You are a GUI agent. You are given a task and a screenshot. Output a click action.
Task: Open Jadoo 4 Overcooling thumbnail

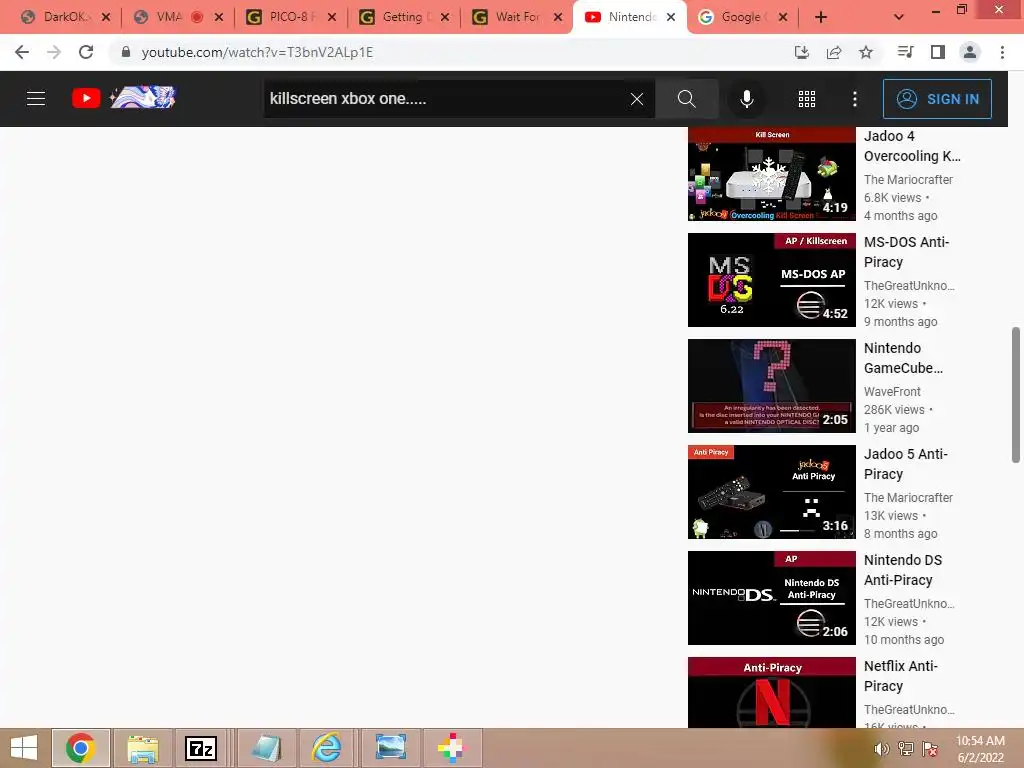click(771, 174)
